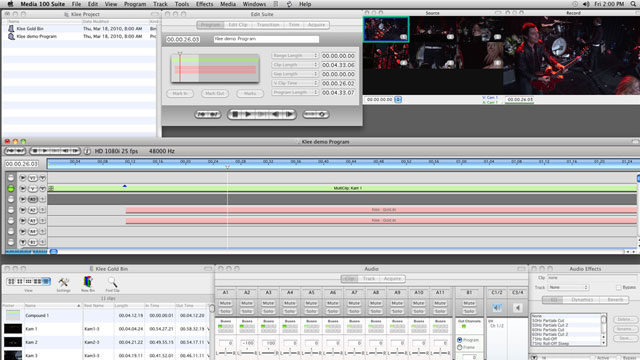
Task: Click the Klee Gold Bin icon in project list
Action: [x=11, y=29]
